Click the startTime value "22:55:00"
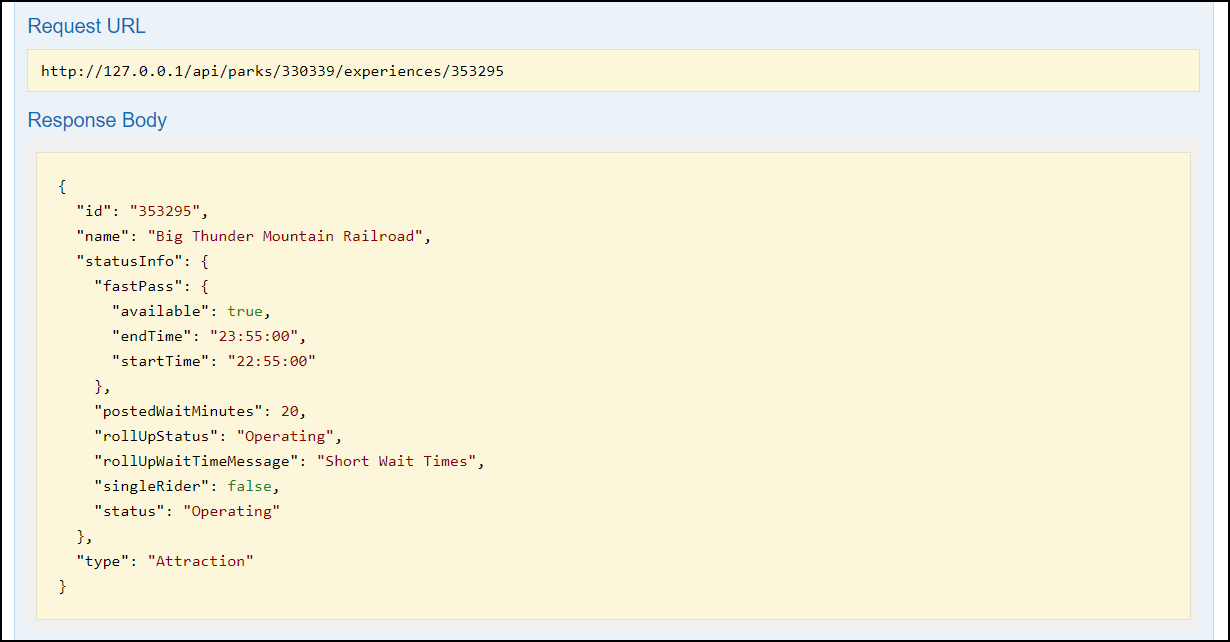Image resolution: width=1230 pixels, height=642 pixels. 271,361
